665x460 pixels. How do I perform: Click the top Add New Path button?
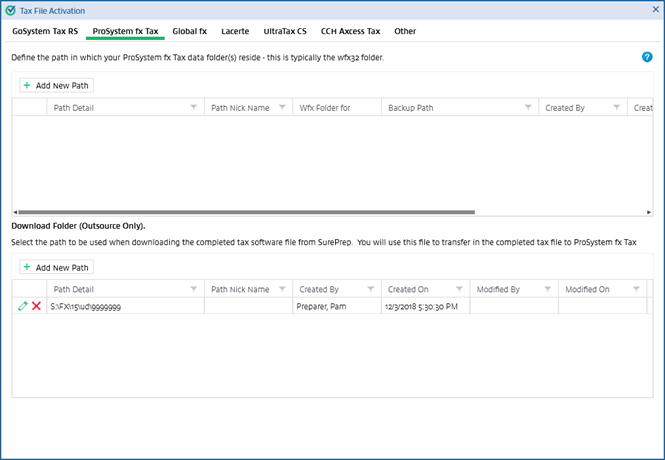click(x=56, y=86)
